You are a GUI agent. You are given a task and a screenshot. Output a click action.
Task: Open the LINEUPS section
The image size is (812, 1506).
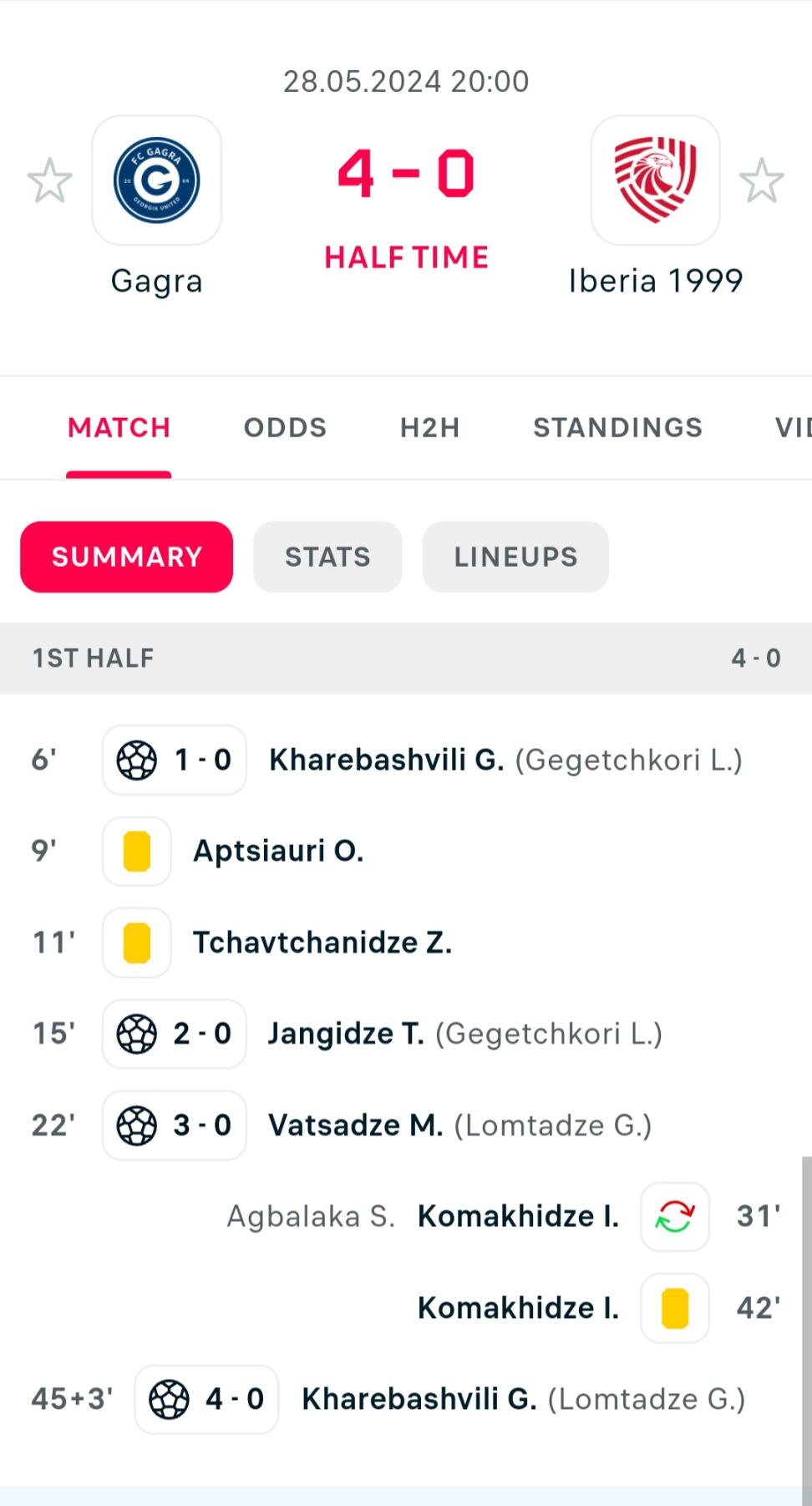[515, 557]
